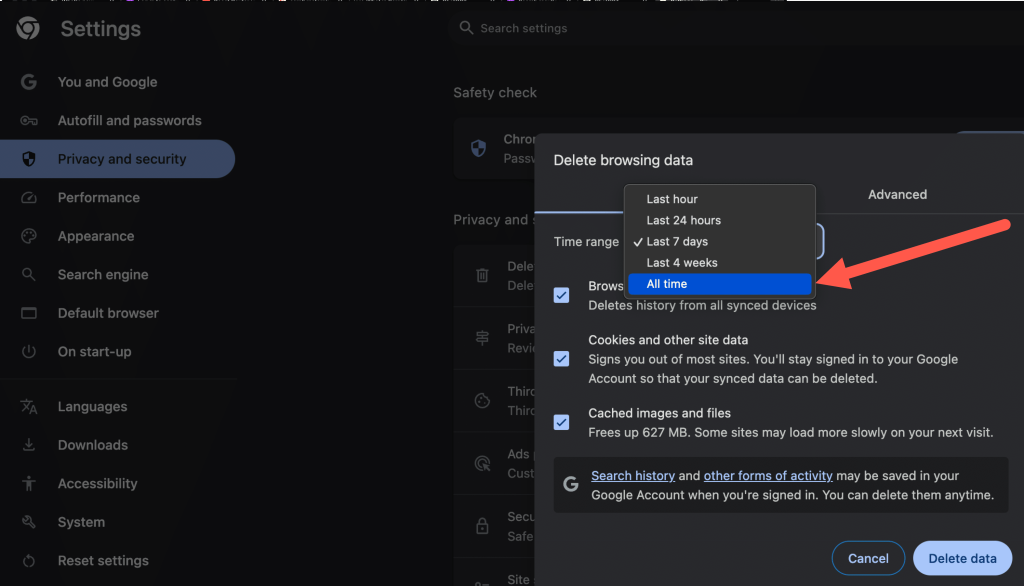Uncheck Cached images and files checkbox
1024x586 pixels.
[561, 422]
